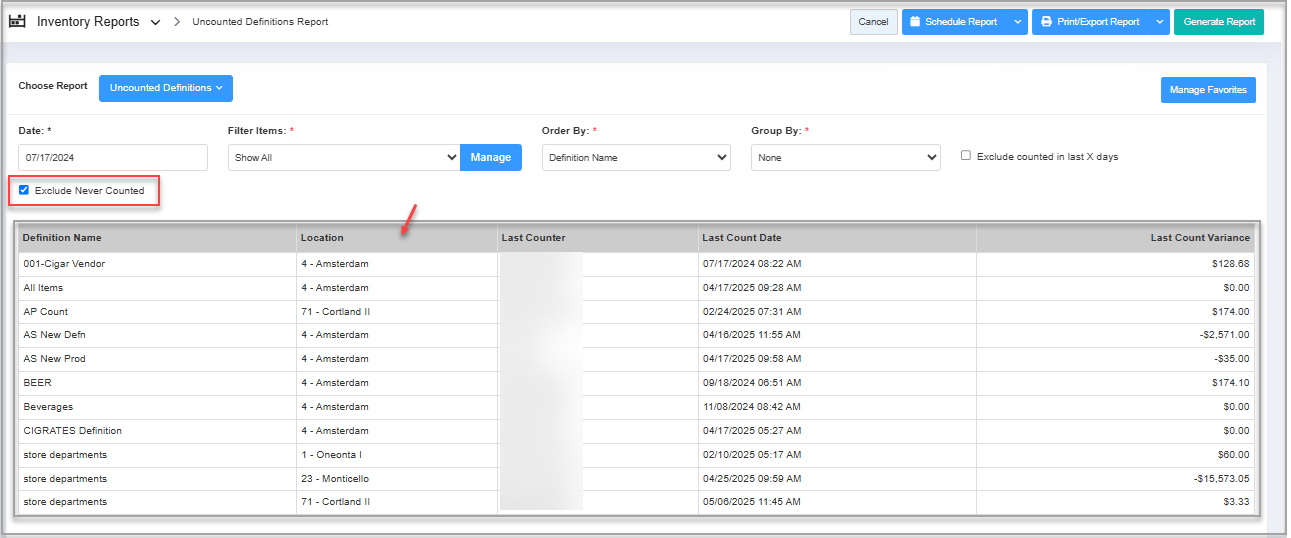Click the Uncounted Definitions Report breadcrumb

[x=260, y=22]
